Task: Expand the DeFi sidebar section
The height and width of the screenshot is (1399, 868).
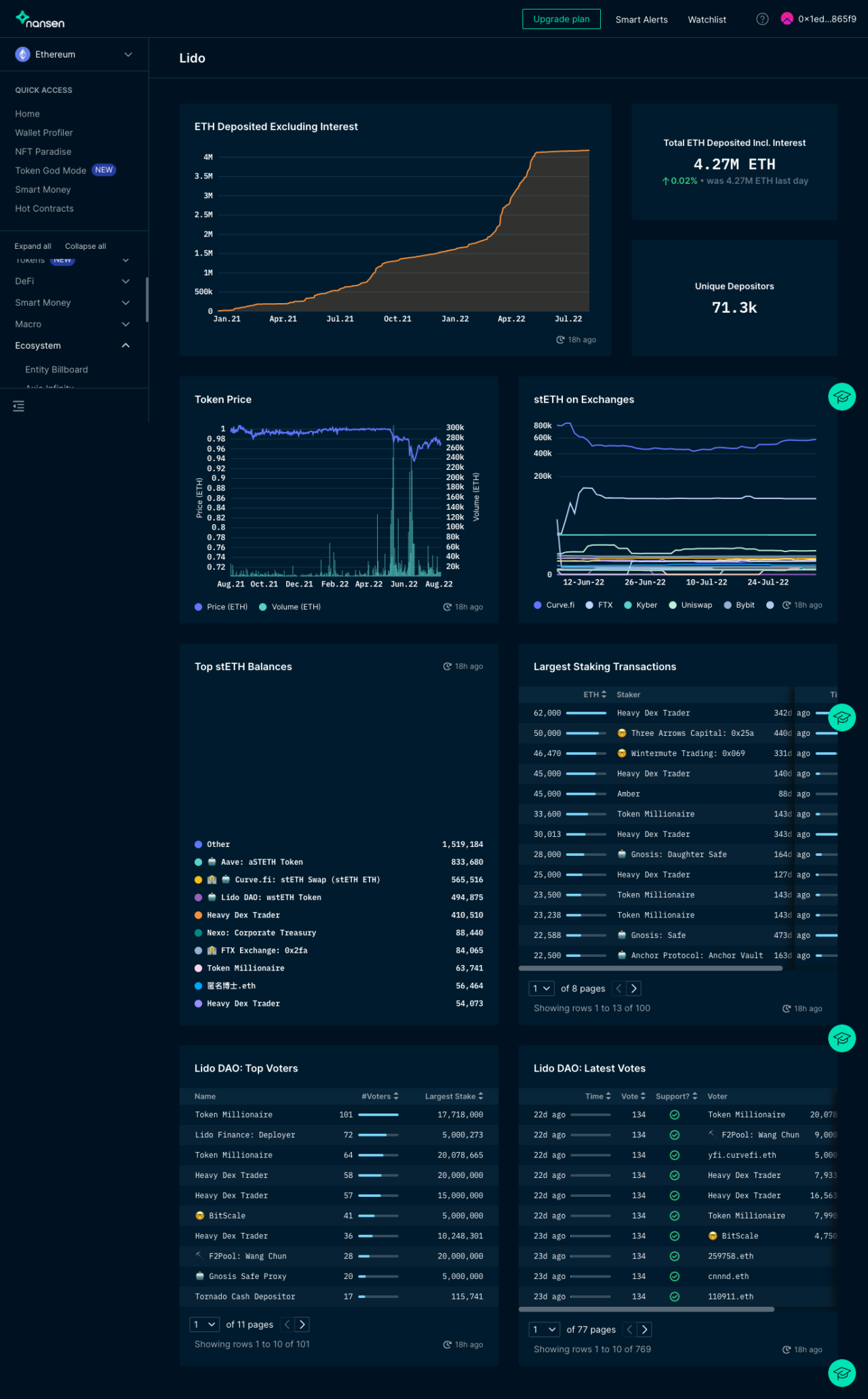Action: coord(73,281)
